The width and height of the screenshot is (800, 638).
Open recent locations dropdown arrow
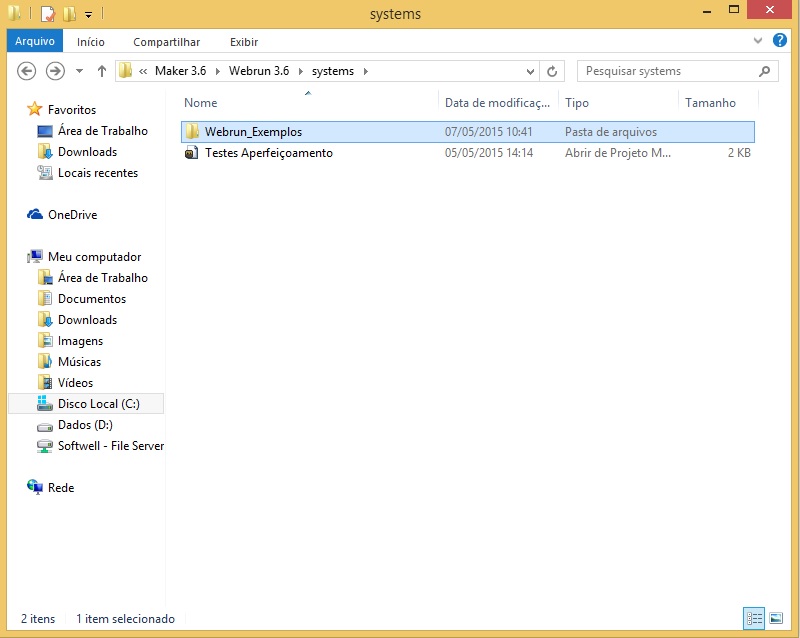(79, 71)
